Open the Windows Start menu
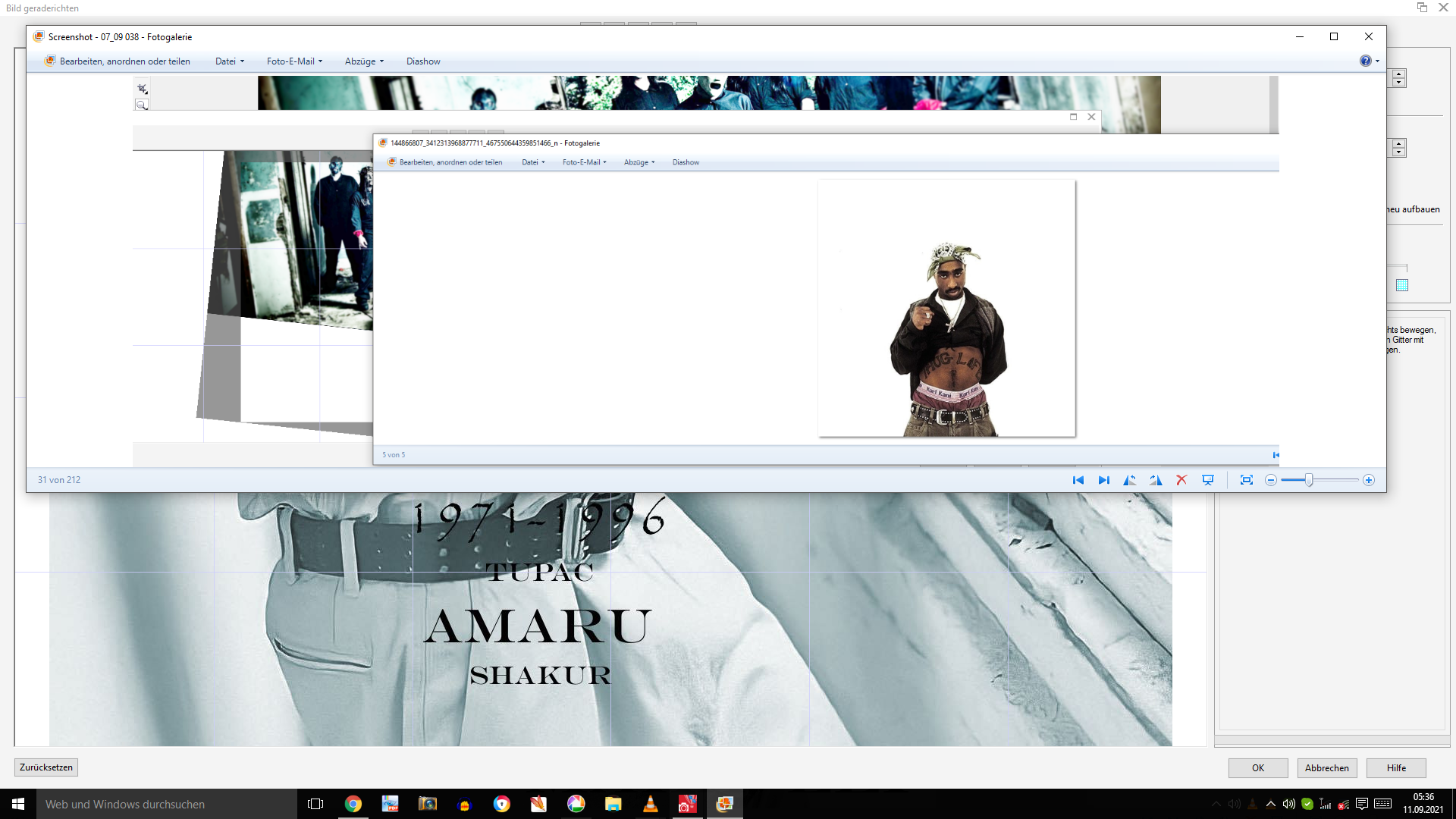The width and height of the screenshot is (1456, 819). click(18, 804)
